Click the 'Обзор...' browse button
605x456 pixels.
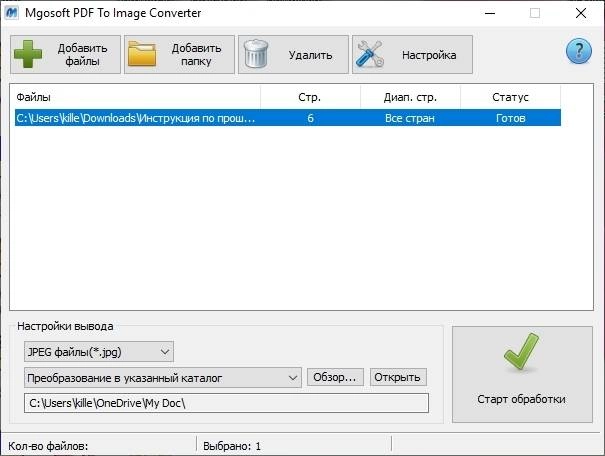click(x=335, y=377)
